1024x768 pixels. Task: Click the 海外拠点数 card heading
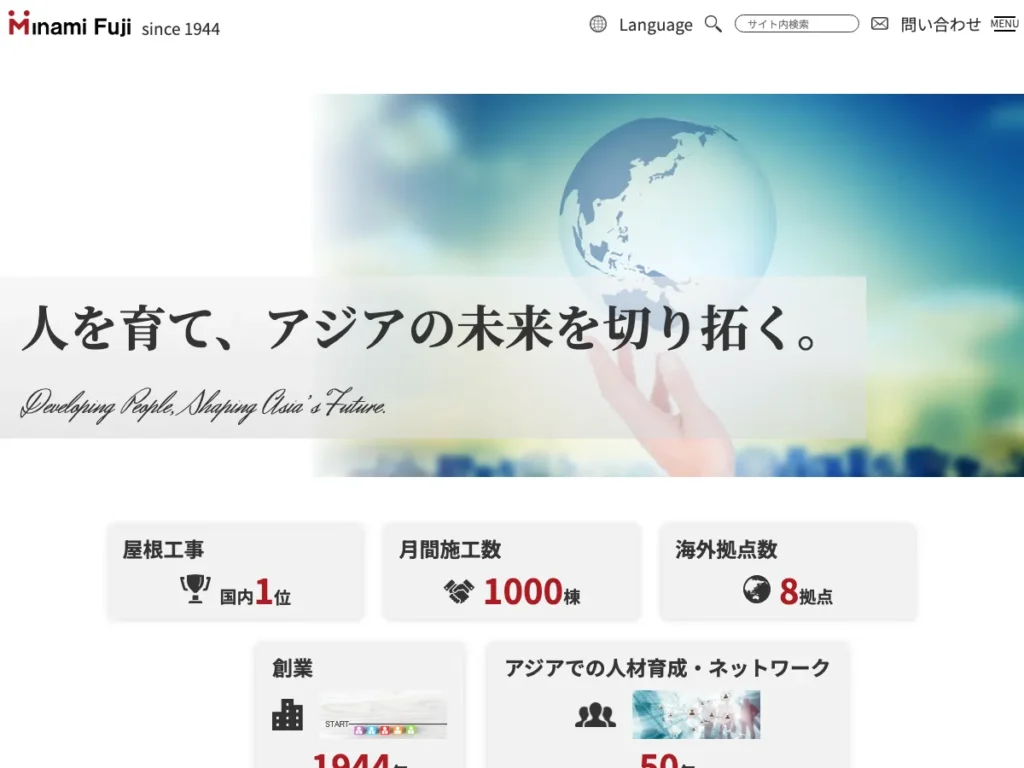726,549
